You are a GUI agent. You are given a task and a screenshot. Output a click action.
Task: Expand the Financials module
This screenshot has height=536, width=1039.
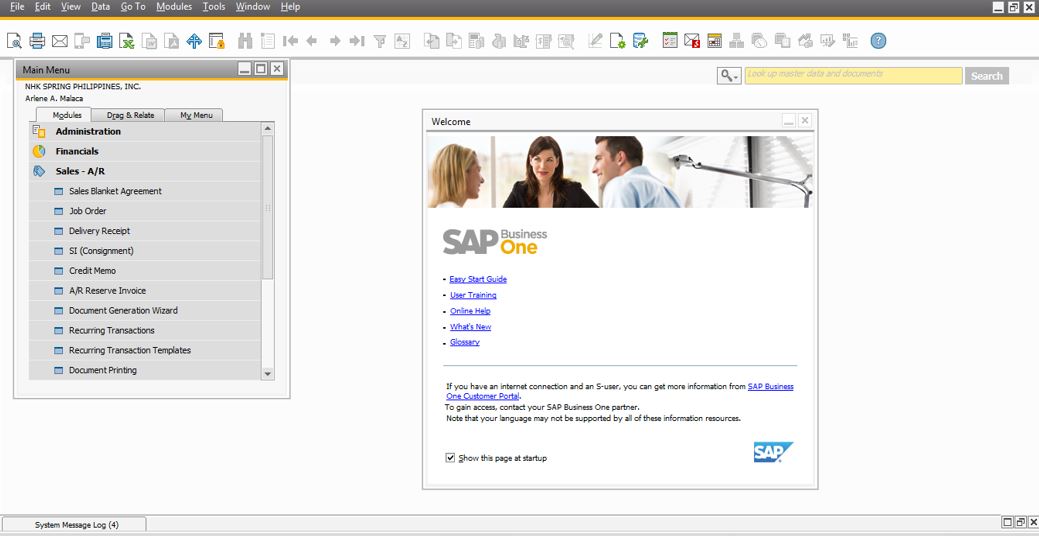point(145,151)
